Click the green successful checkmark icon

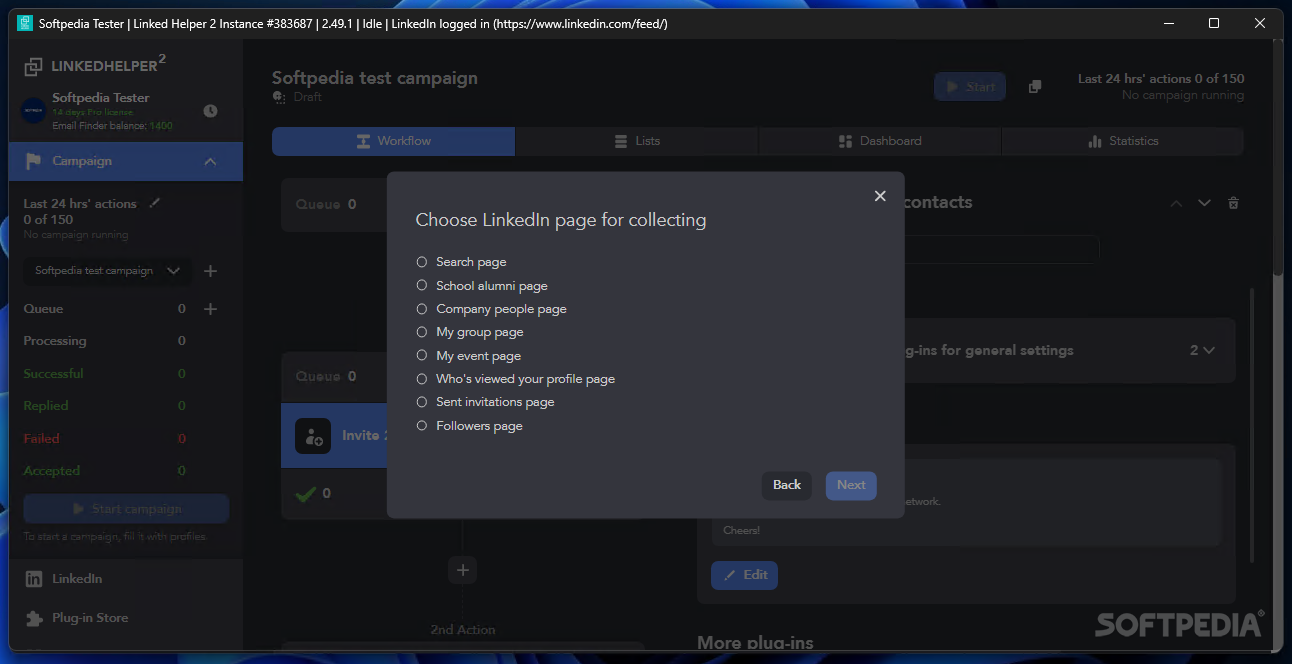click(306, 493)
